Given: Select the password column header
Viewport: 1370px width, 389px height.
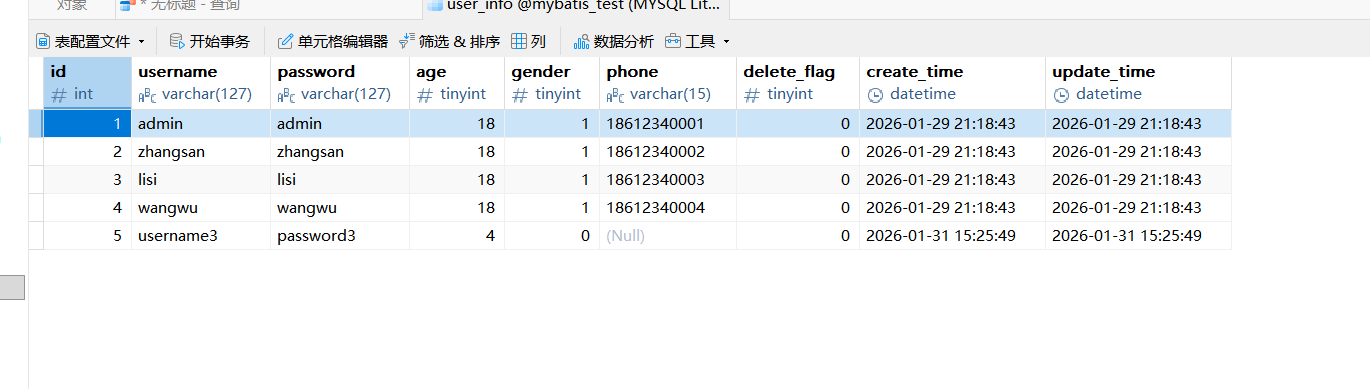Looking at the screenshot, I should (x=340, y=82).
